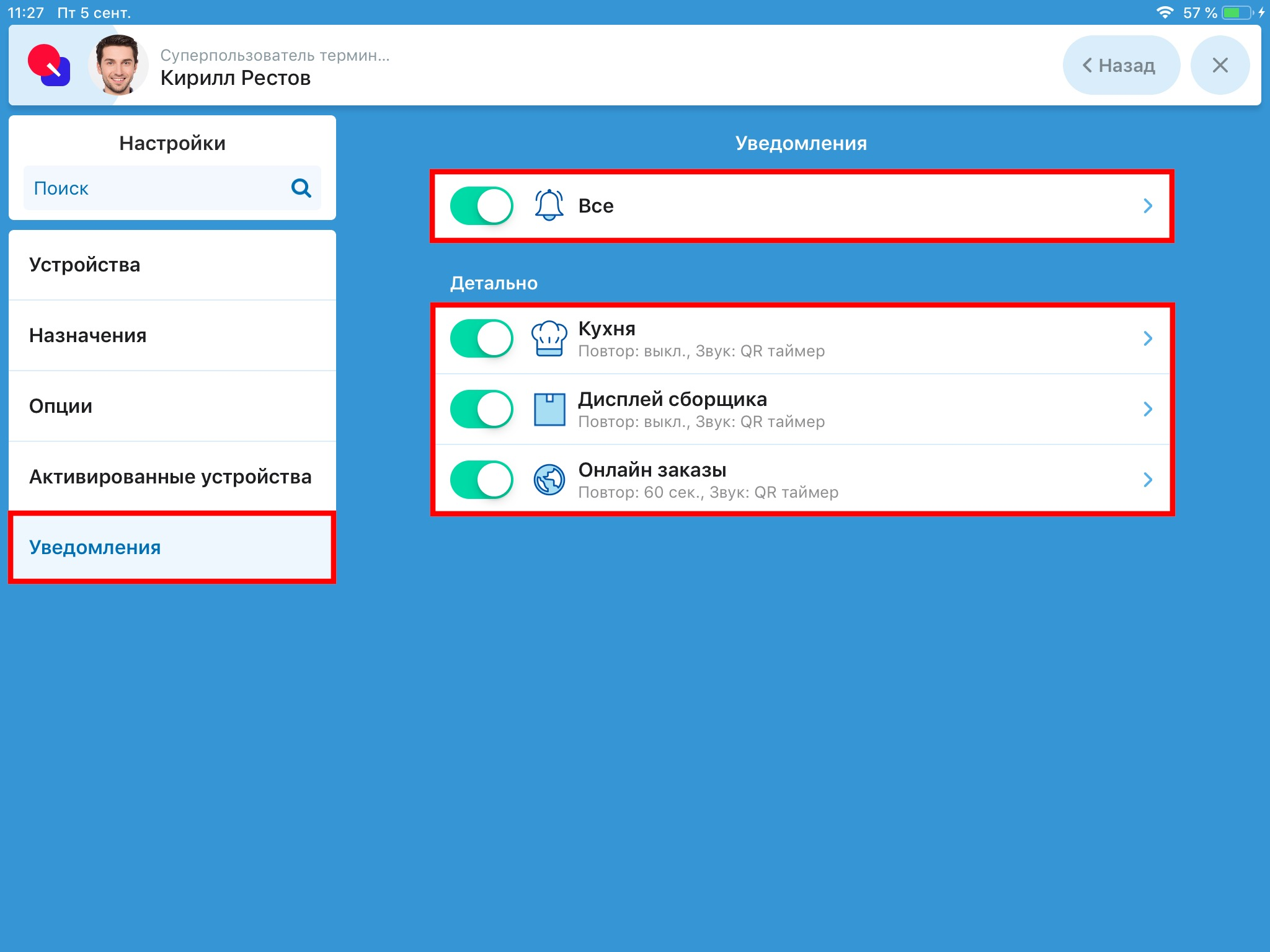
Task: Switch off Онлайн заказы notifications
Action: [482, 480]
